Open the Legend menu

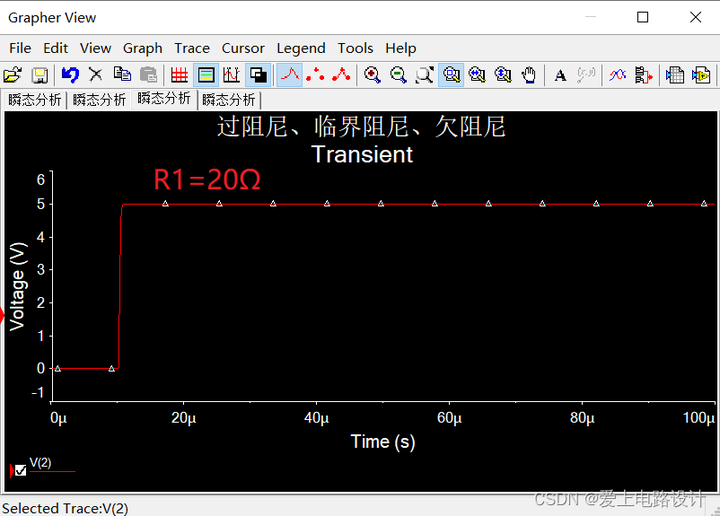click(x=301, y=48)
